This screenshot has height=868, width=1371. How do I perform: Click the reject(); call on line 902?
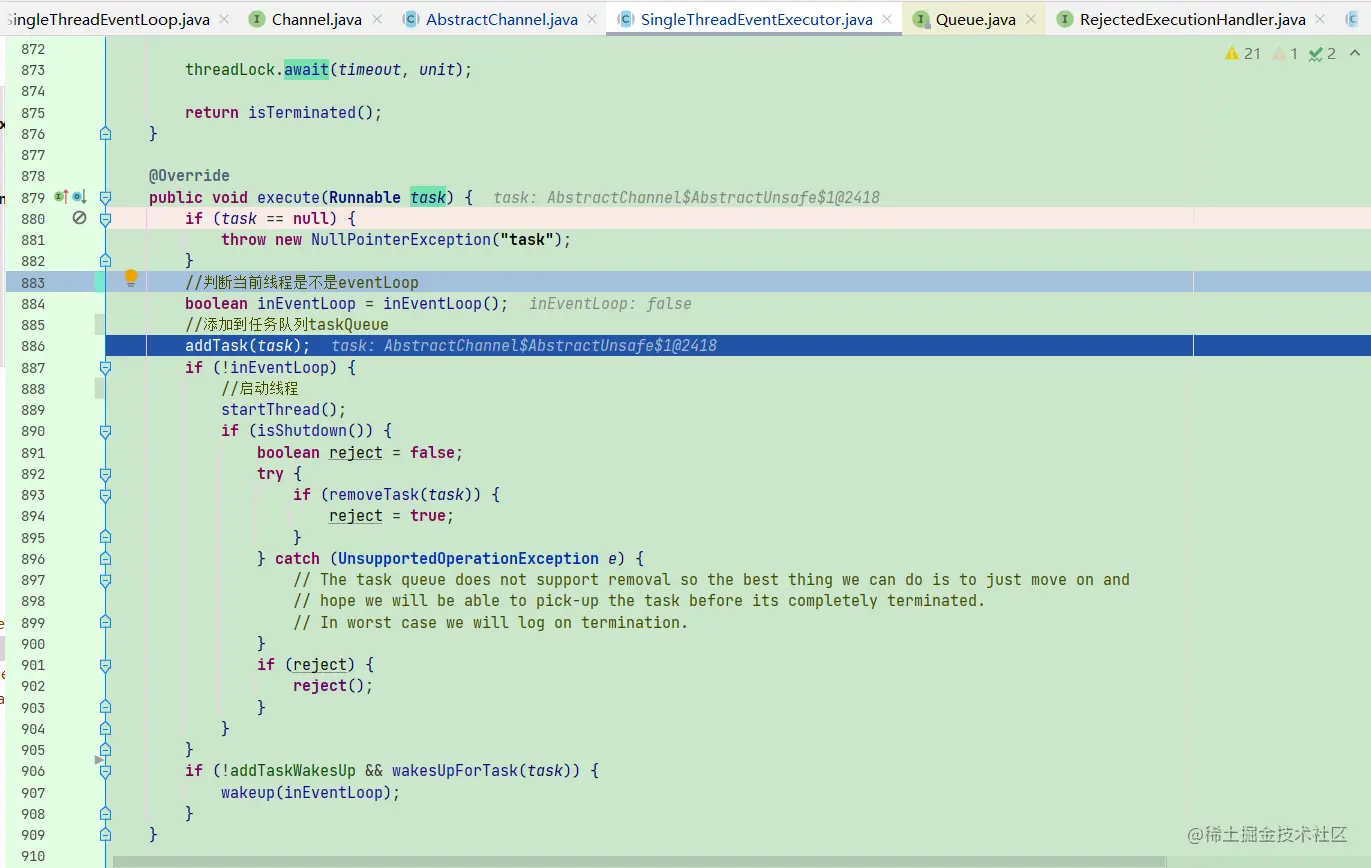coord(333,686)
